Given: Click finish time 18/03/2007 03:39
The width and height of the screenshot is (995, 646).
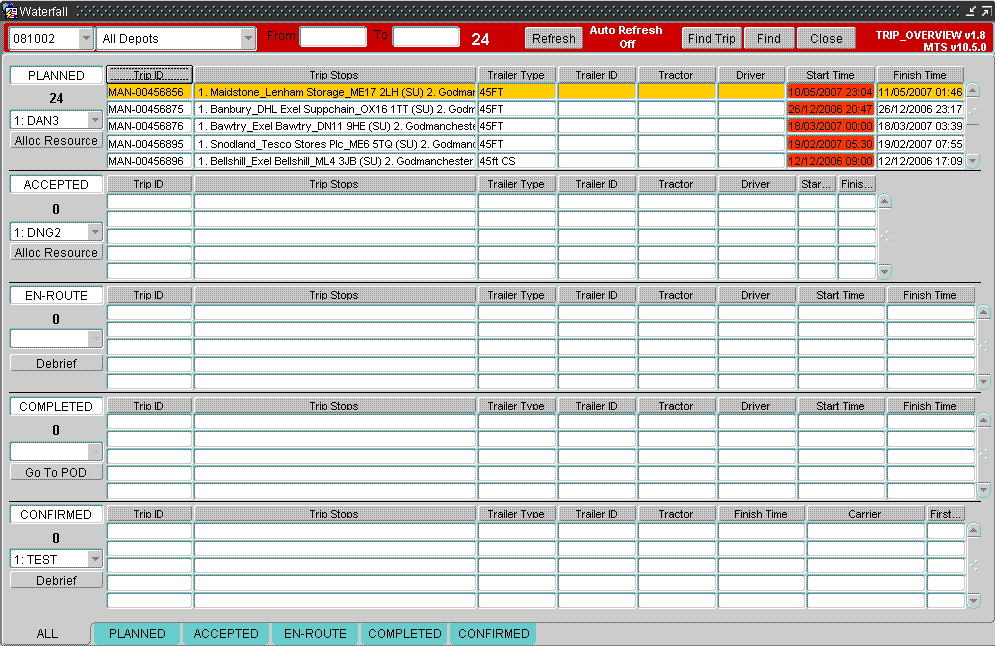Looking at the screenshot, I should tap(920, 126).
